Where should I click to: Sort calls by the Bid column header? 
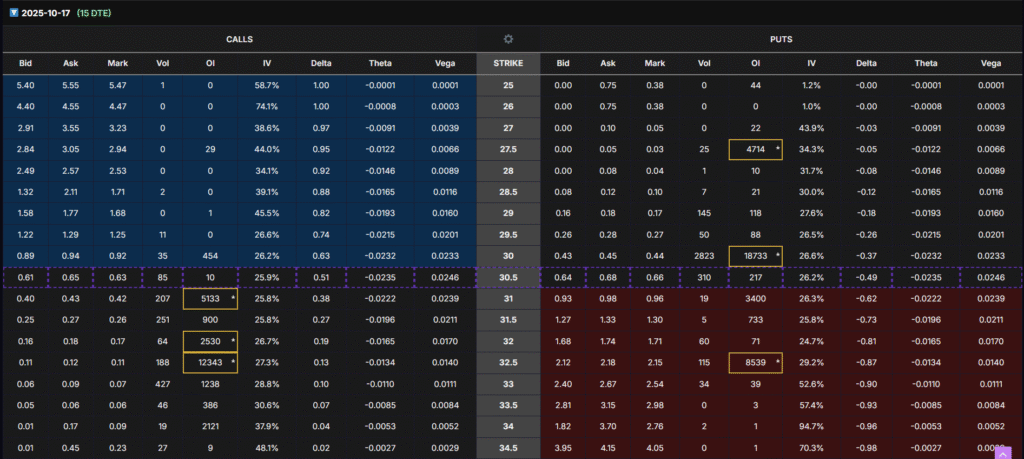pyautogui.click(x=25, y=64)
